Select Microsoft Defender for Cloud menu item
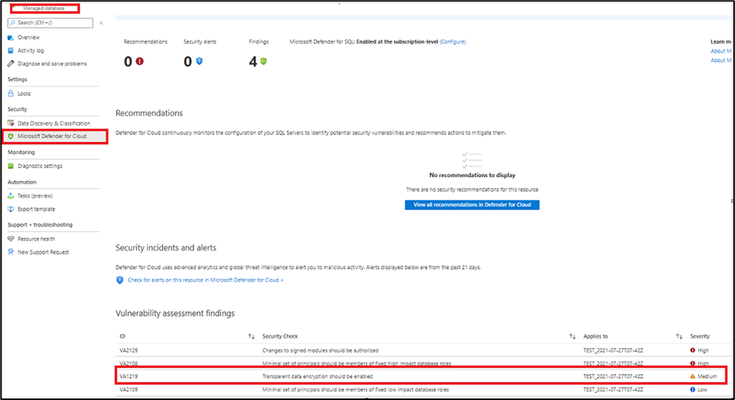735x400 pixels. [x=52, y=136]
